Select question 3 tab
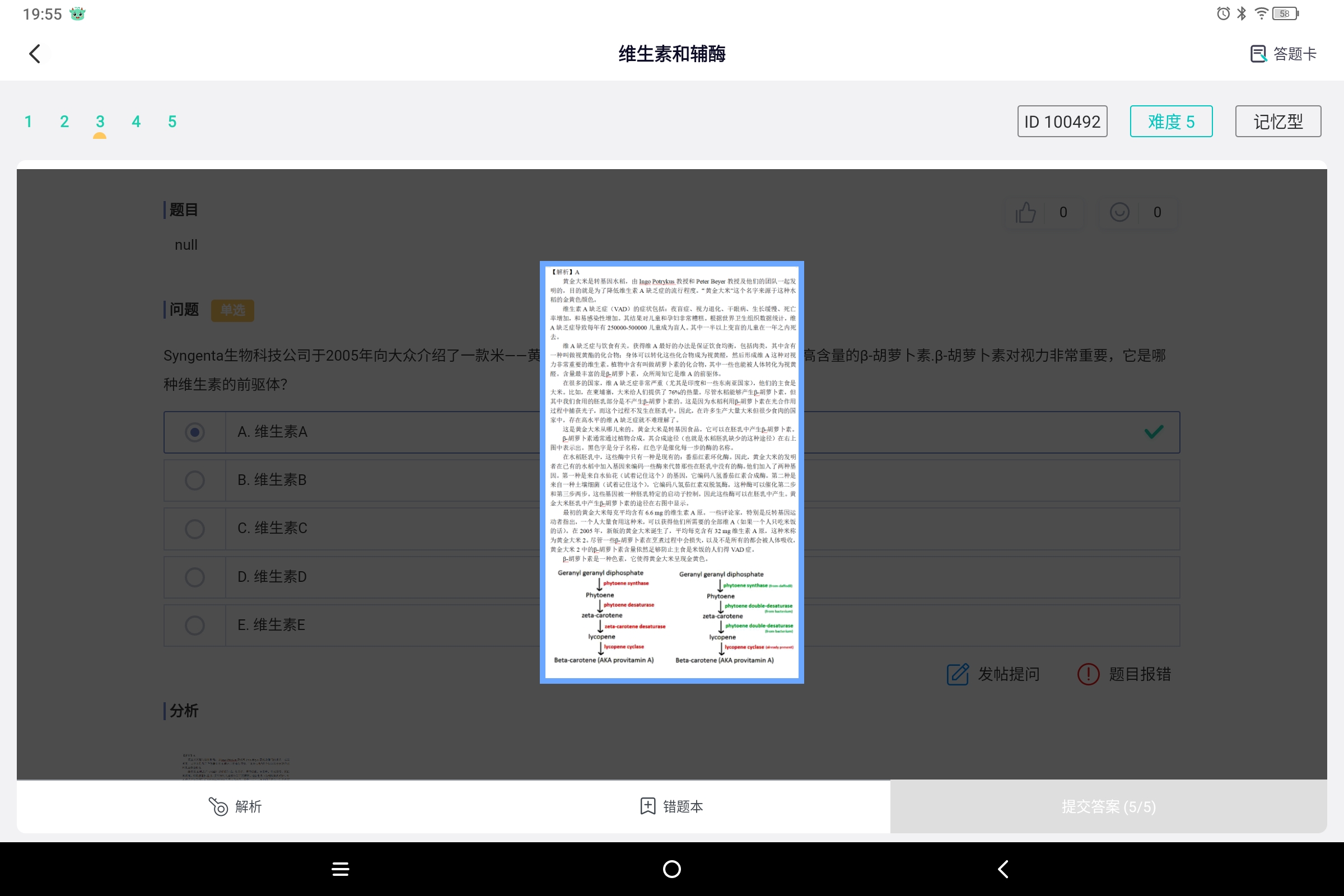The height and width of the screenshot is (896, 1344). [100, 121]
